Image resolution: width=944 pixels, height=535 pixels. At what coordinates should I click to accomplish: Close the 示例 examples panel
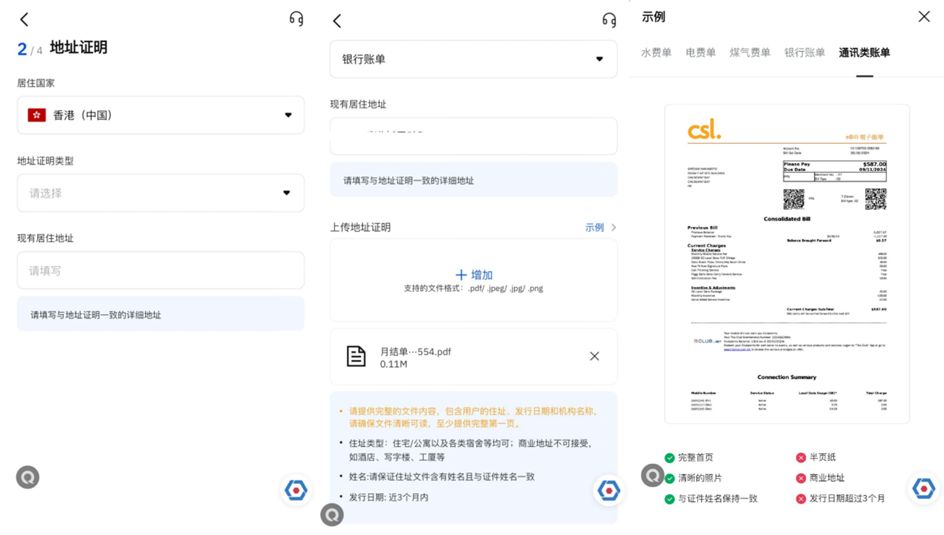coord(923,17)
